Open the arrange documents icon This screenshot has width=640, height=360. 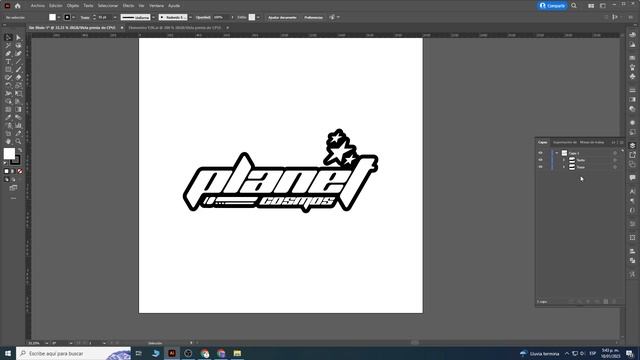pyautogui.click(x=591, y=6)
